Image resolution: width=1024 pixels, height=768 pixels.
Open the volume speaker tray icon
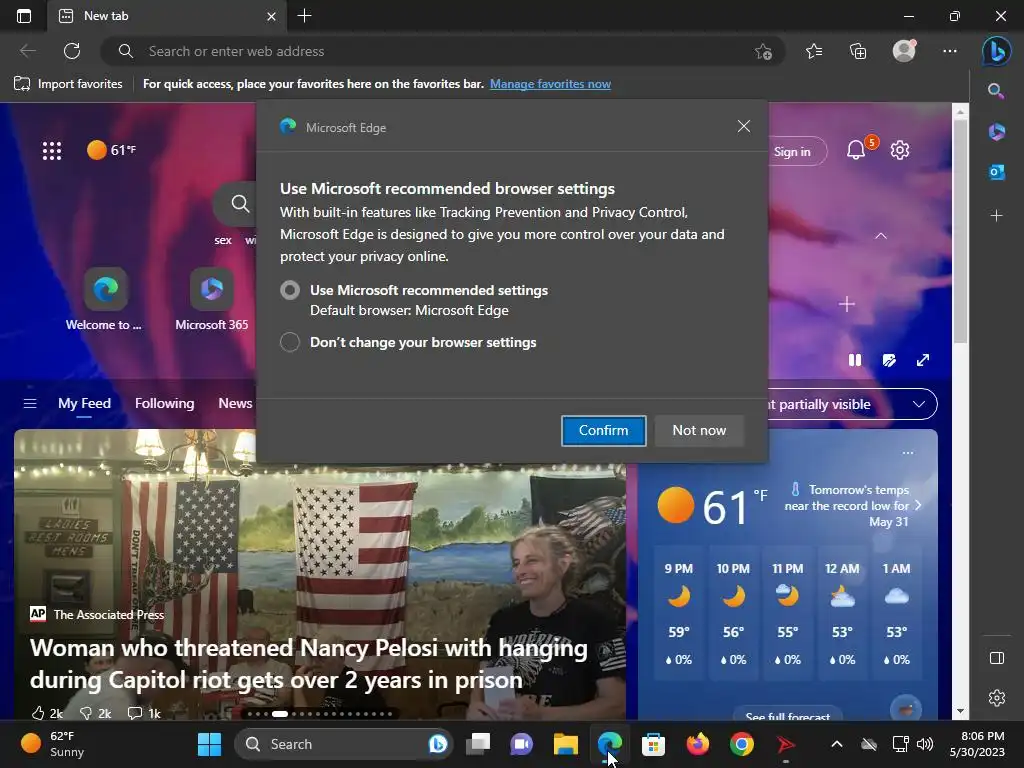click(925, 744)
